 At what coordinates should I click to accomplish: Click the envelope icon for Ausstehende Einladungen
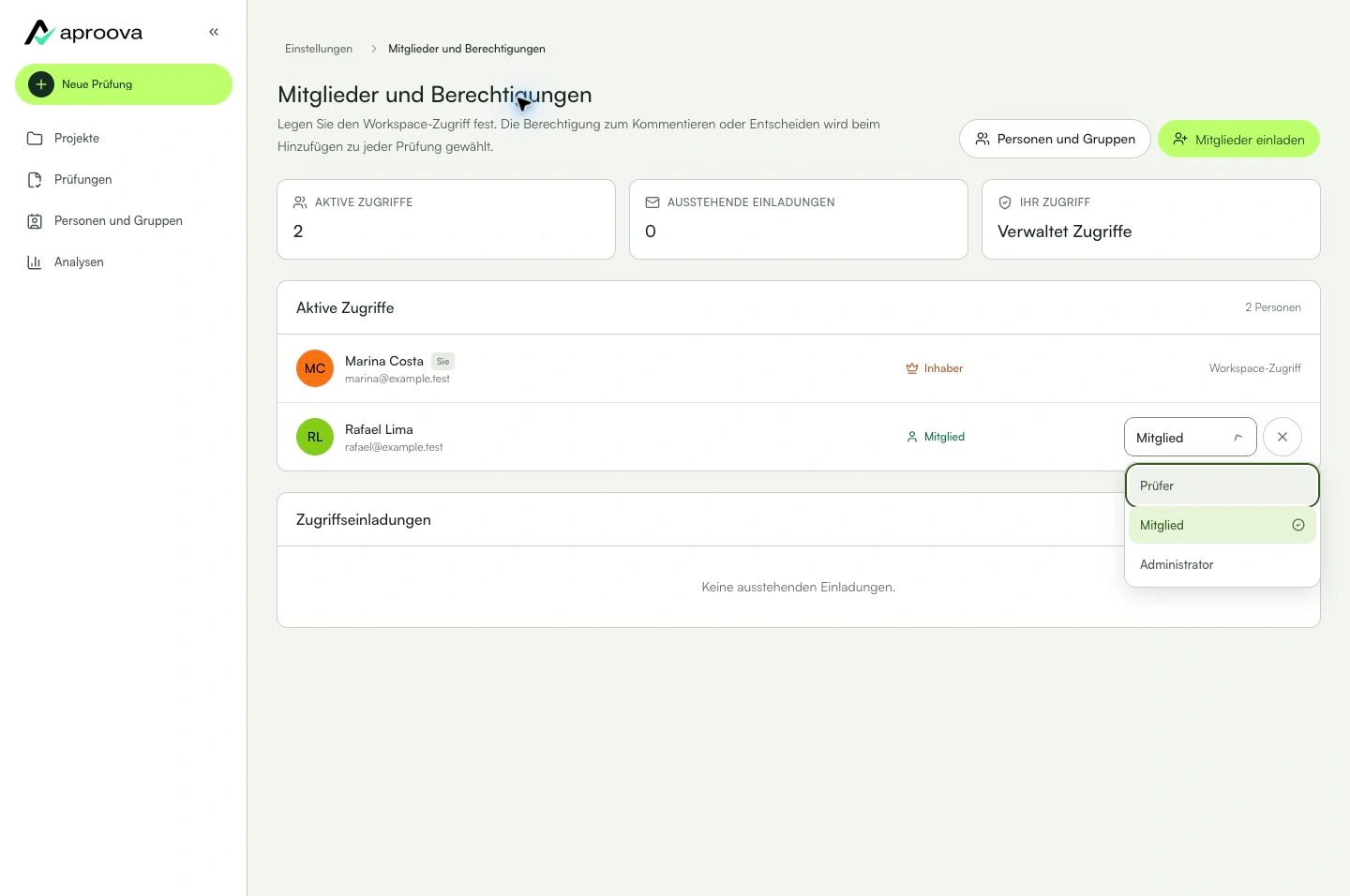652,202
